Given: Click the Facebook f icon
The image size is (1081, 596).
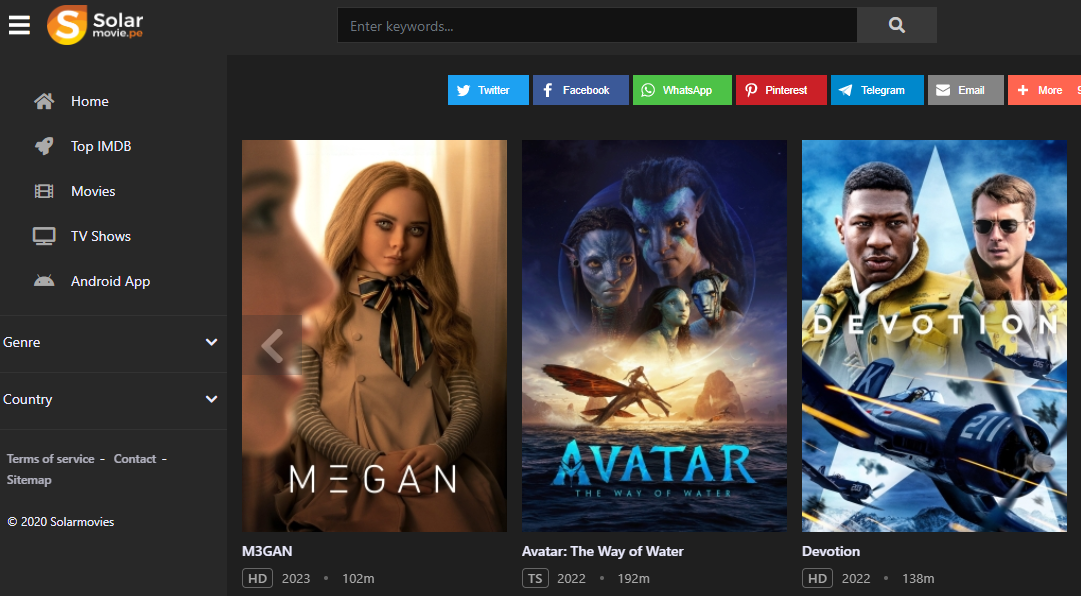Looking at the screenshot, I should click(x=547, y=90).
